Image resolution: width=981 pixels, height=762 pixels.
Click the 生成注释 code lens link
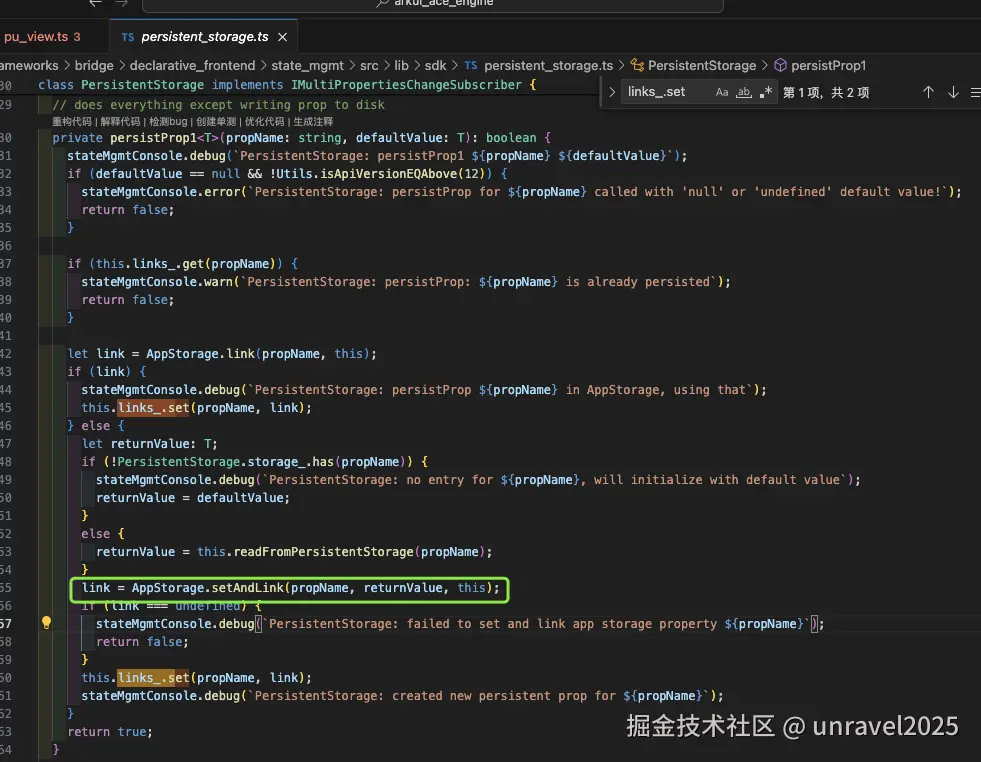313,121
